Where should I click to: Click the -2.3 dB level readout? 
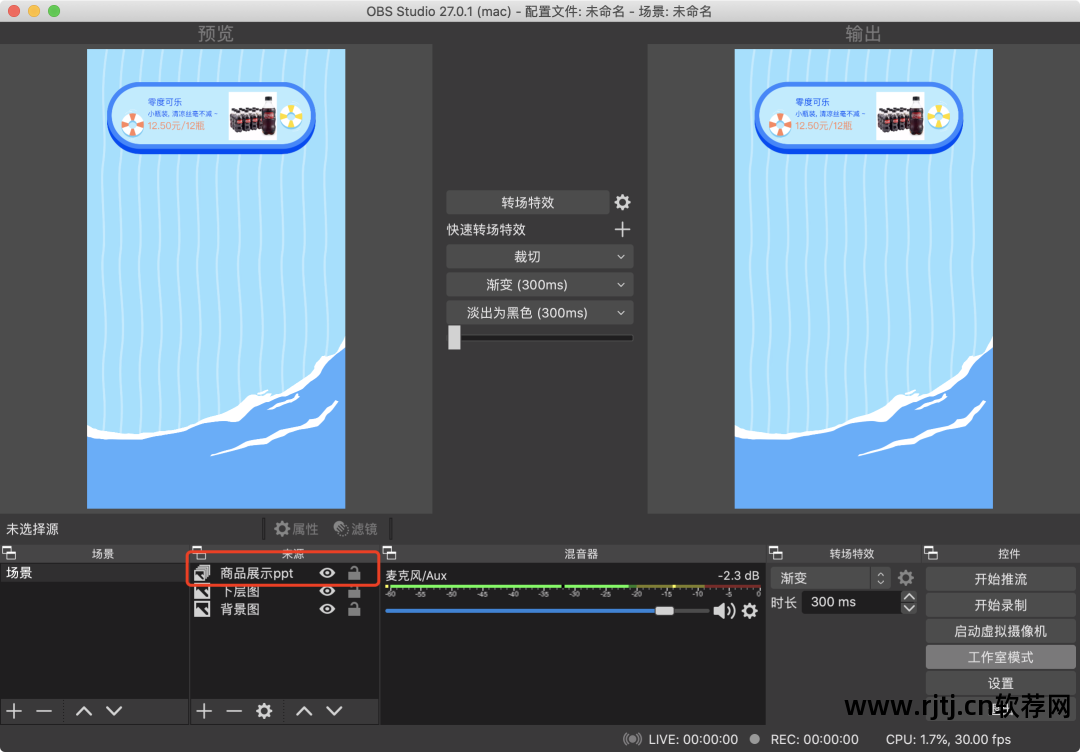[x=738, y=575]
